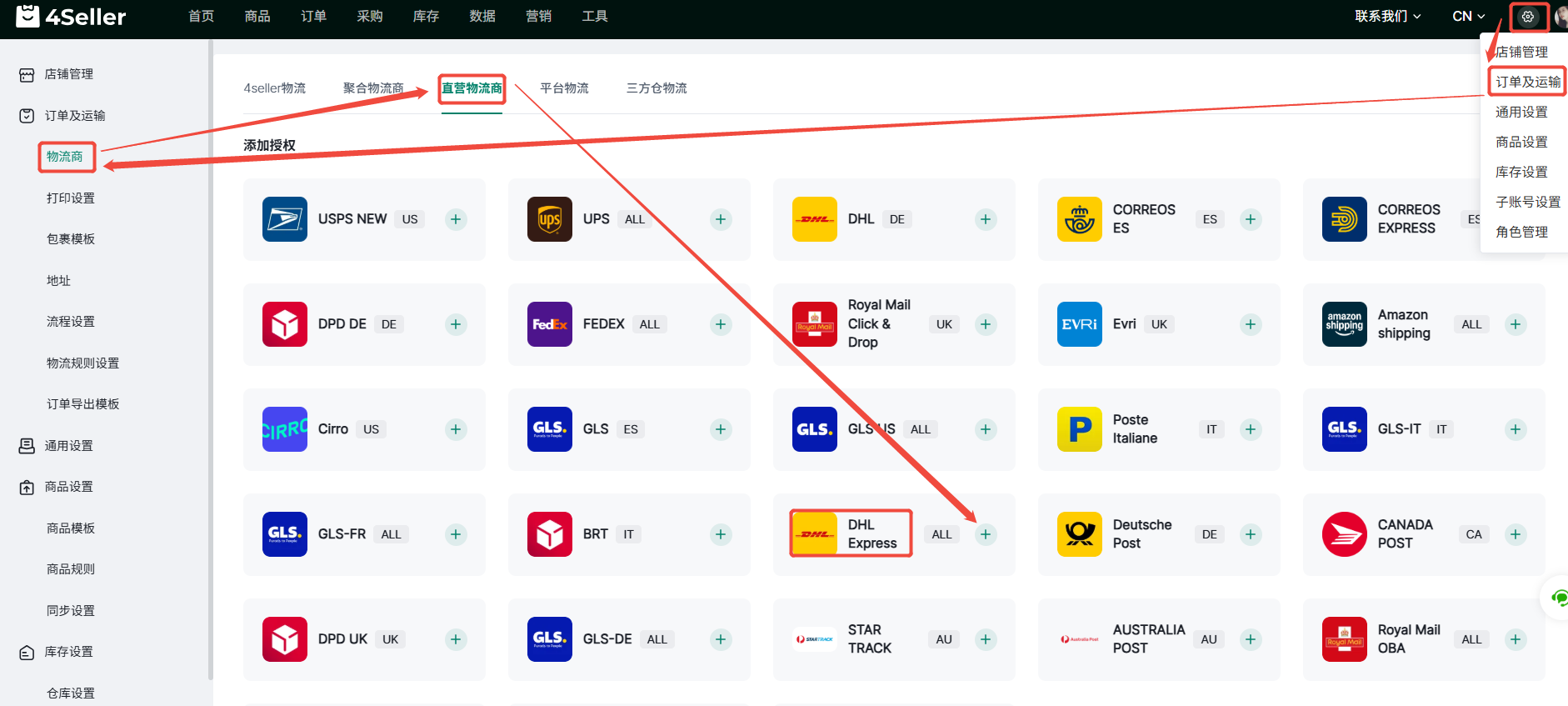The height and width of the screenshot is (706, 1568).
Task: Switch to 4seller物流 tab
Action: pos(274,88)
